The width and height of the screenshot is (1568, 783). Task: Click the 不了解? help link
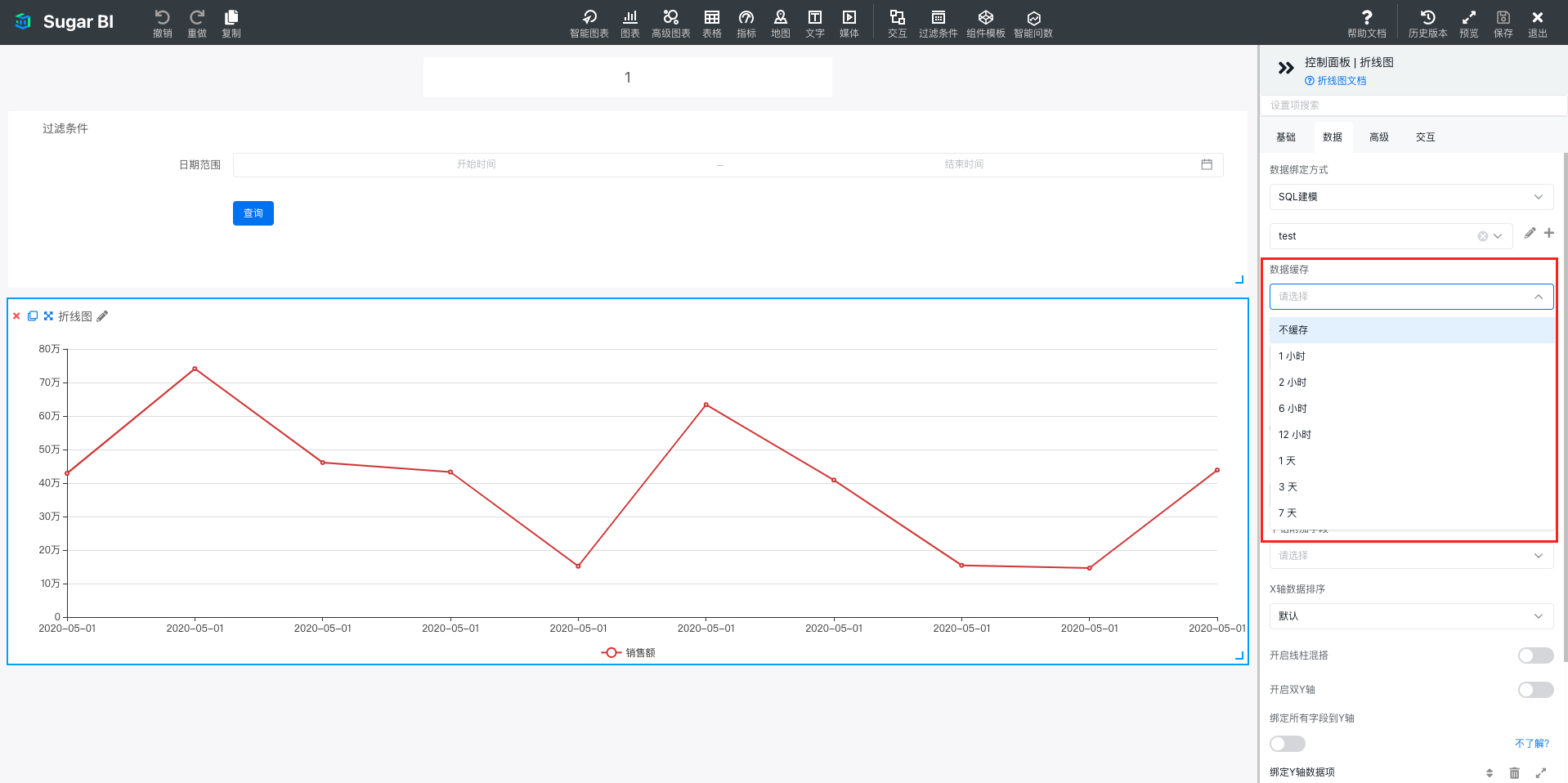pos(1532,744)
